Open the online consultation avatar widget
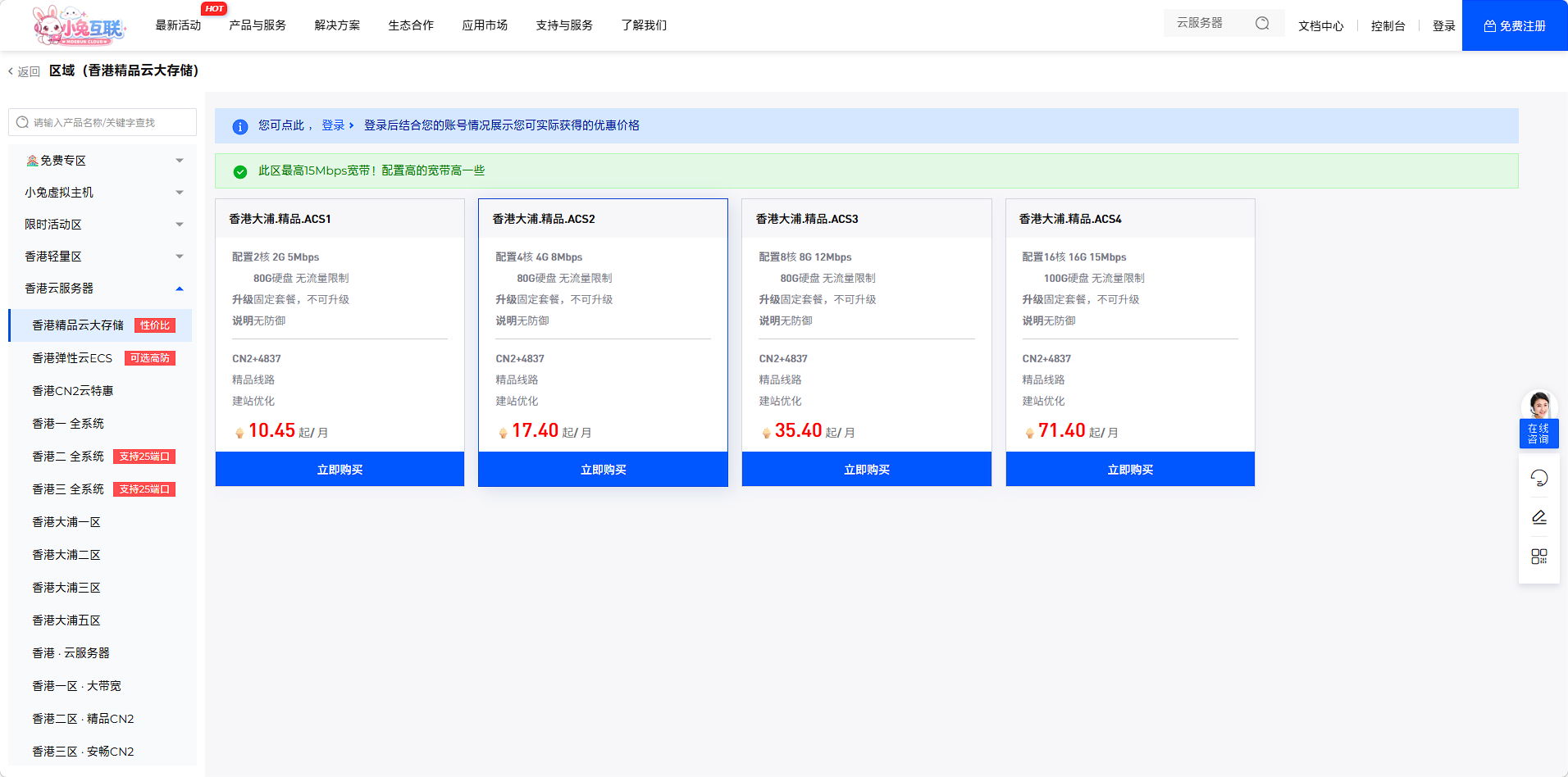 click(x=1538, y=420)
